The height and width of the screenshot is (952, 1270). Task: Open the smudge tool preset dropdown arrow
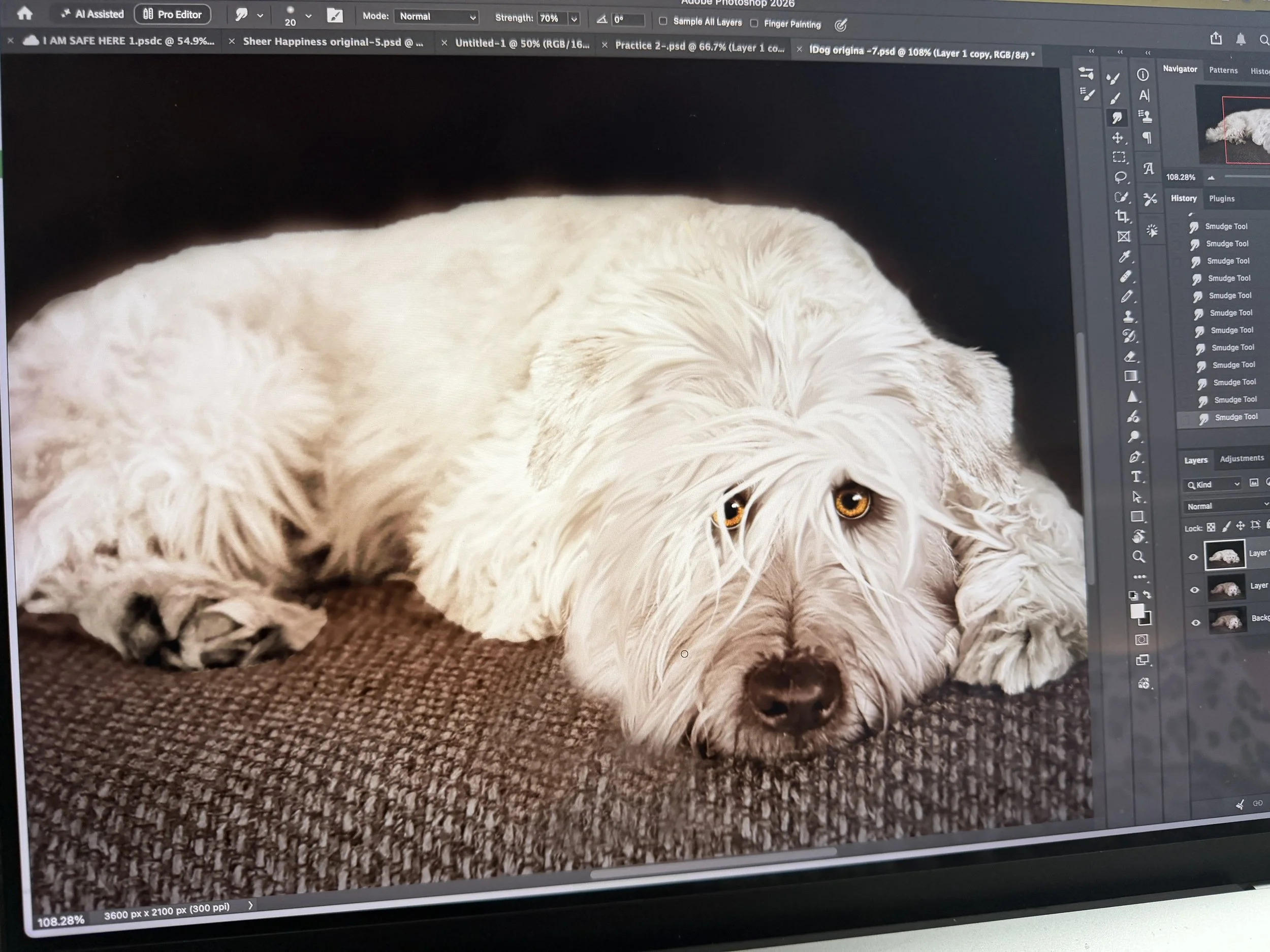click(260, 16)
